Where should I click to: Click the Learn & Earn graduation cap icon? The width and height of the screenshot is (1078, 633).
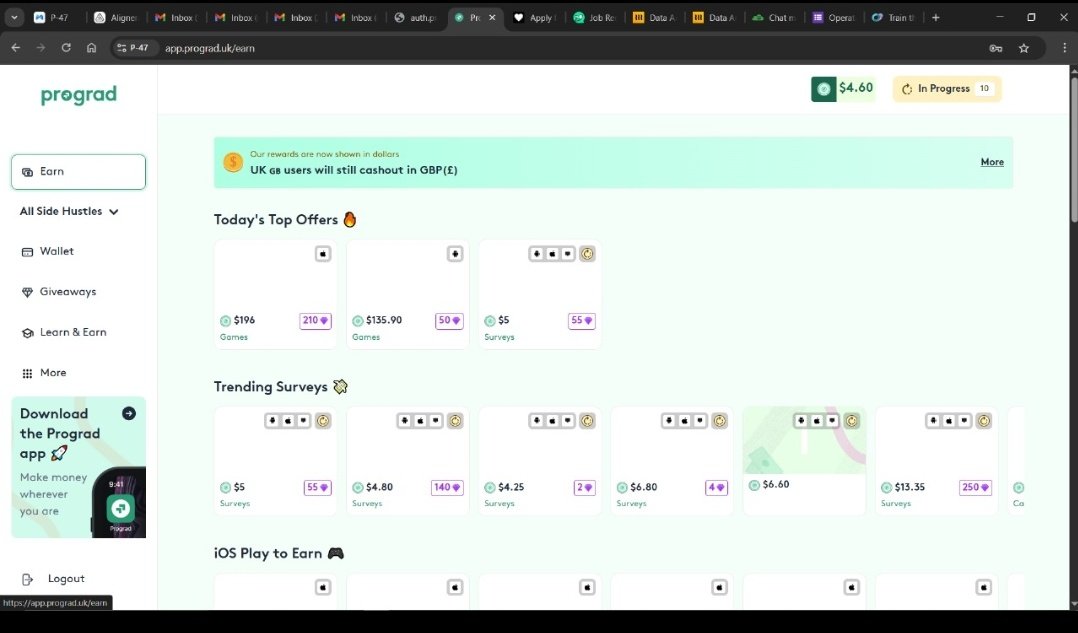[28, 333]
